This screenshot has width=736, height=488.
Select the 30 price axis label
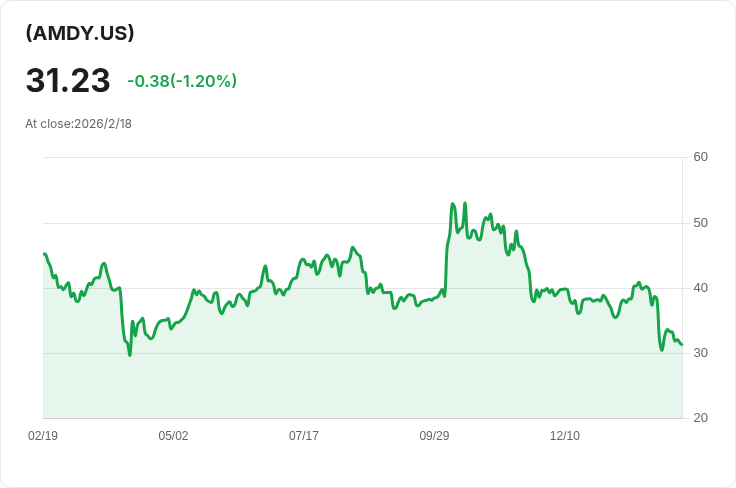coord(700,353)
